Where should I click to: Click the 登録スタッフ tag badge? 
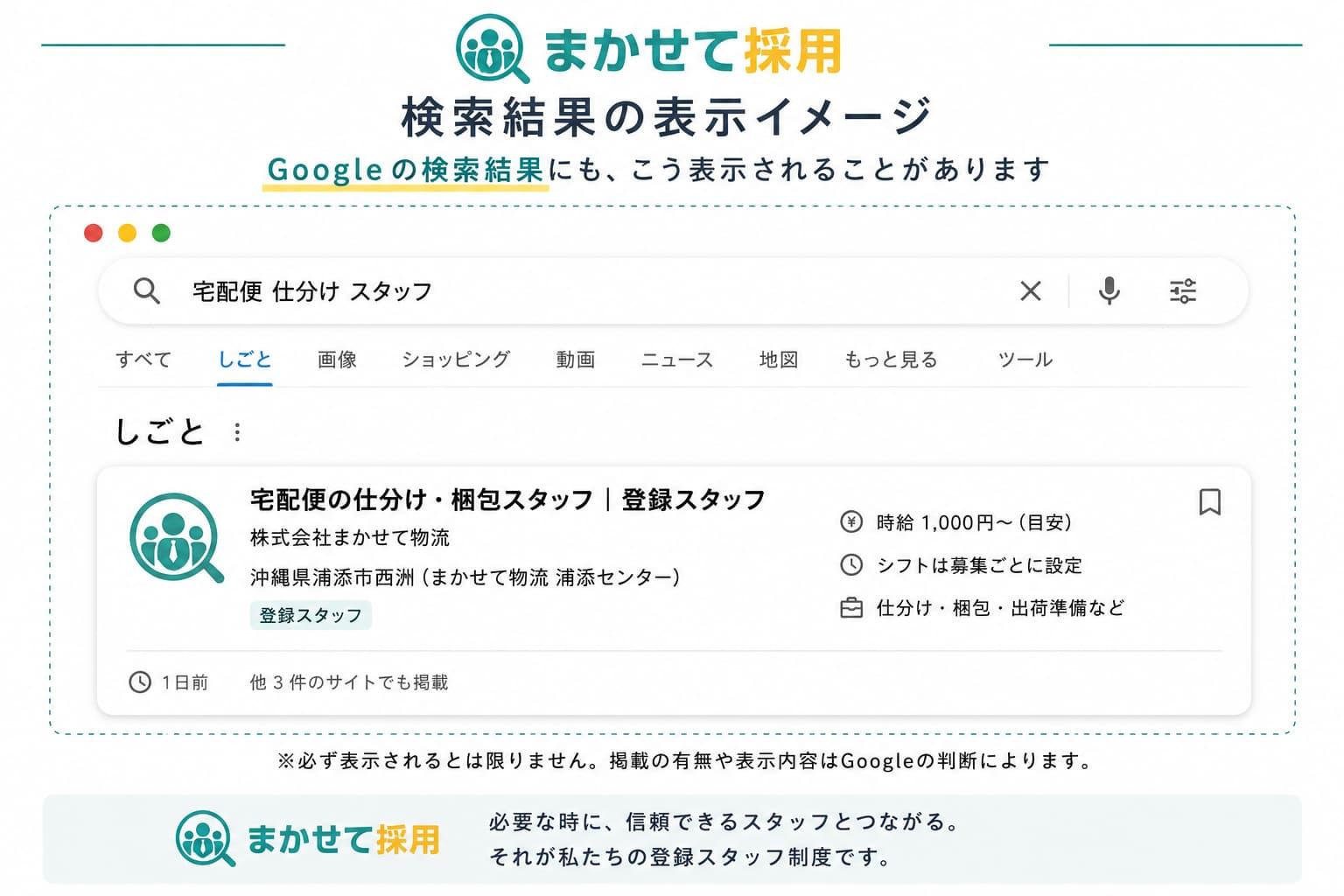tap(311, 615)
